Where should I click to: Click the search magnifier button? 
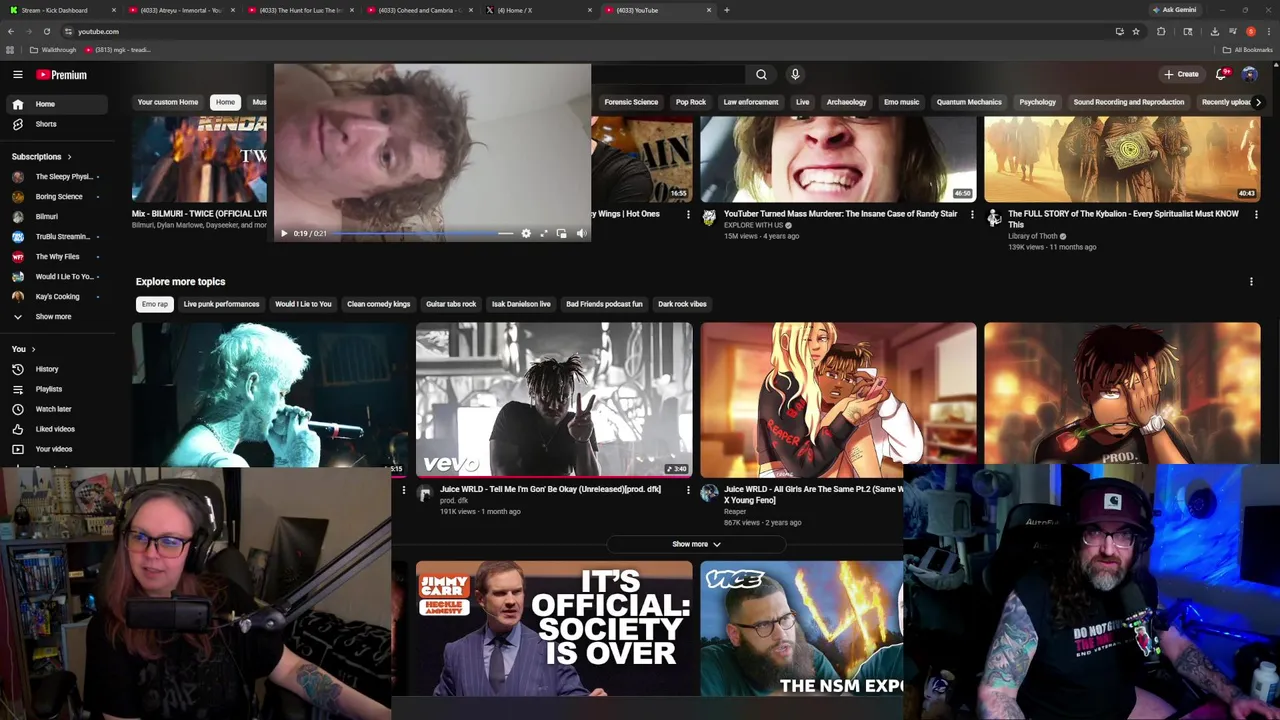coord(761,74)
